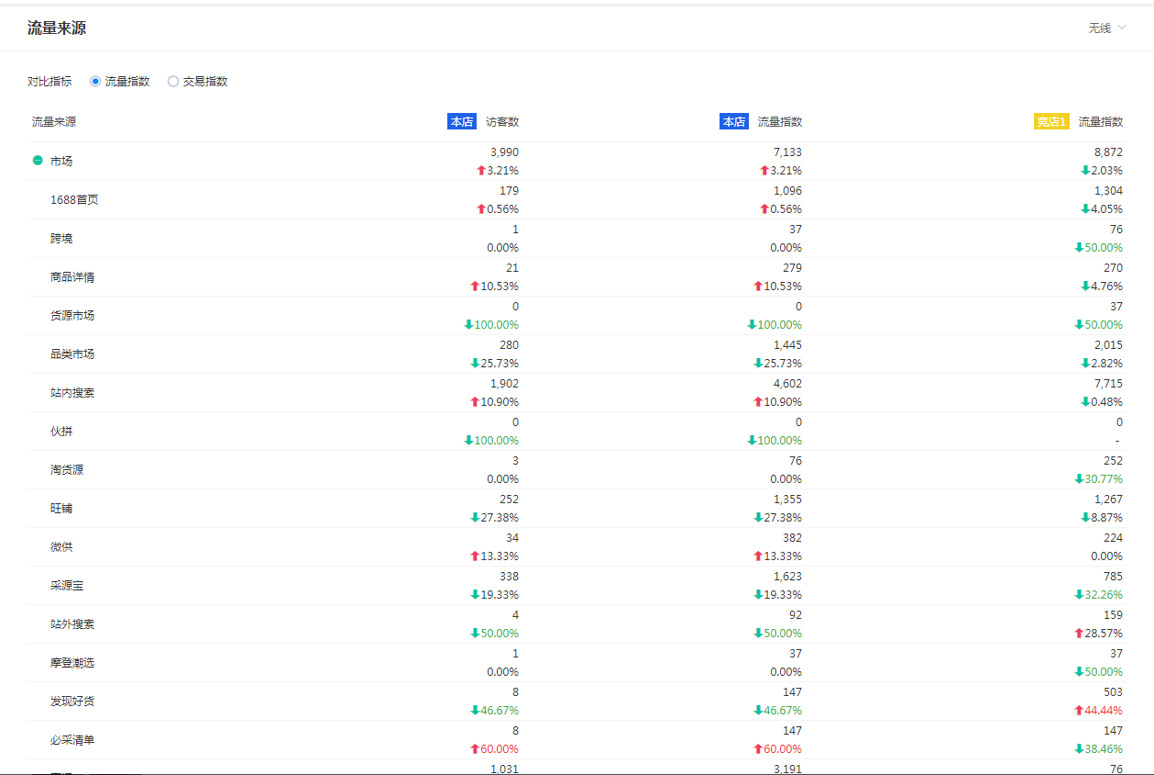This screenshot has height=775, width=1154.
Task: Click the 流量来源 column header
Action: pos(54,122)
